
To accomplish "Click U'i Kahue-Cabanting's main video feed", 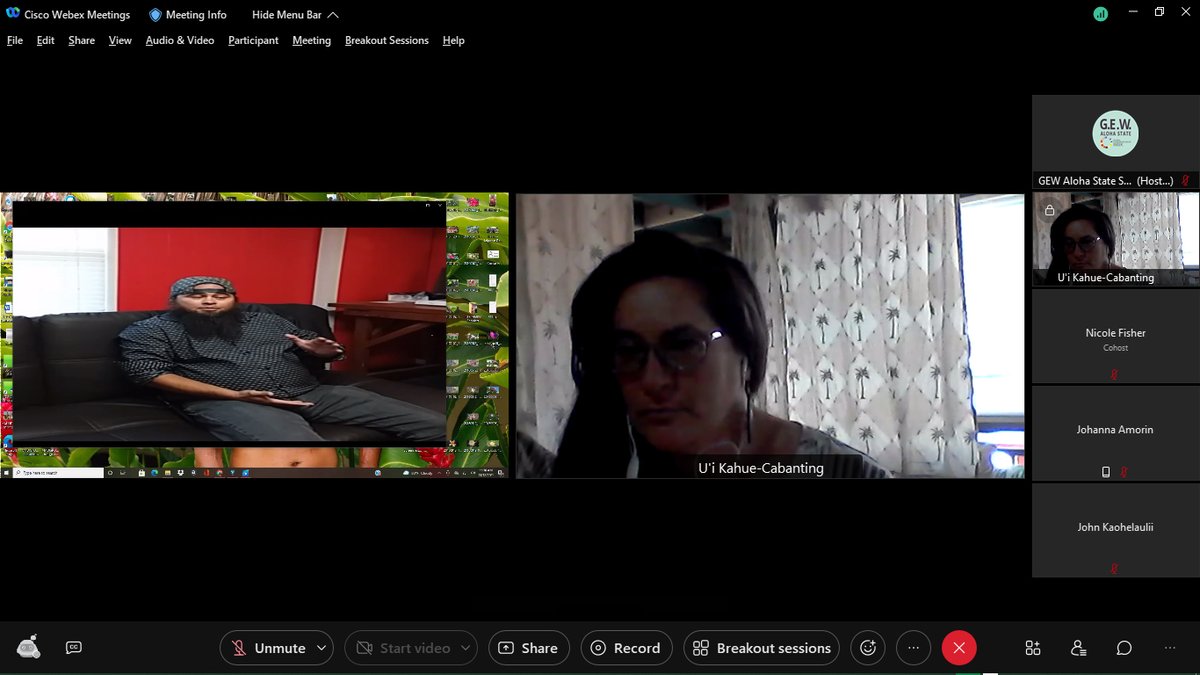I will pos(770,335).
